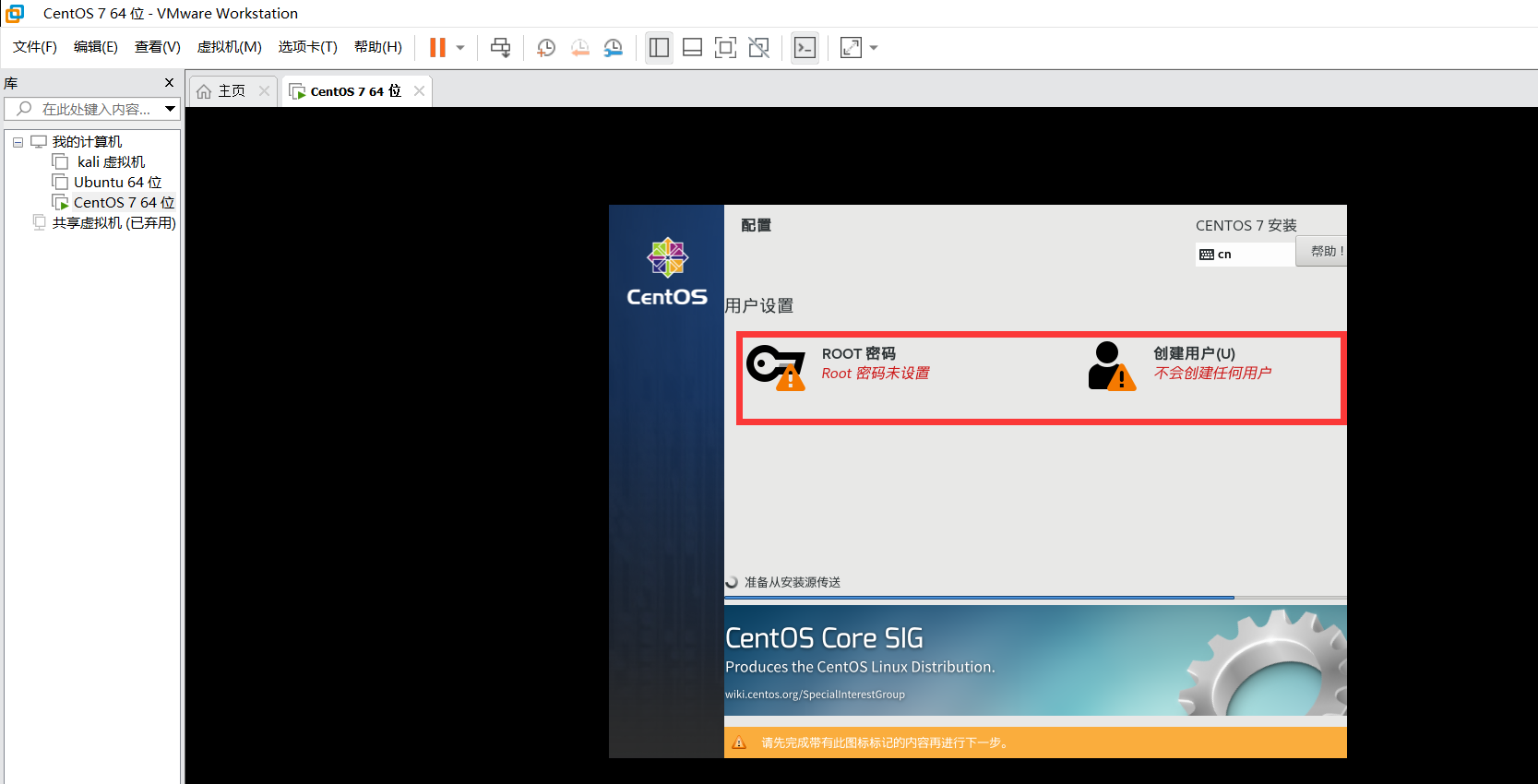Select the Ubuntu 64 位 entry
The width and height of the screenshot is (1538, 784).
pos(118,183)
